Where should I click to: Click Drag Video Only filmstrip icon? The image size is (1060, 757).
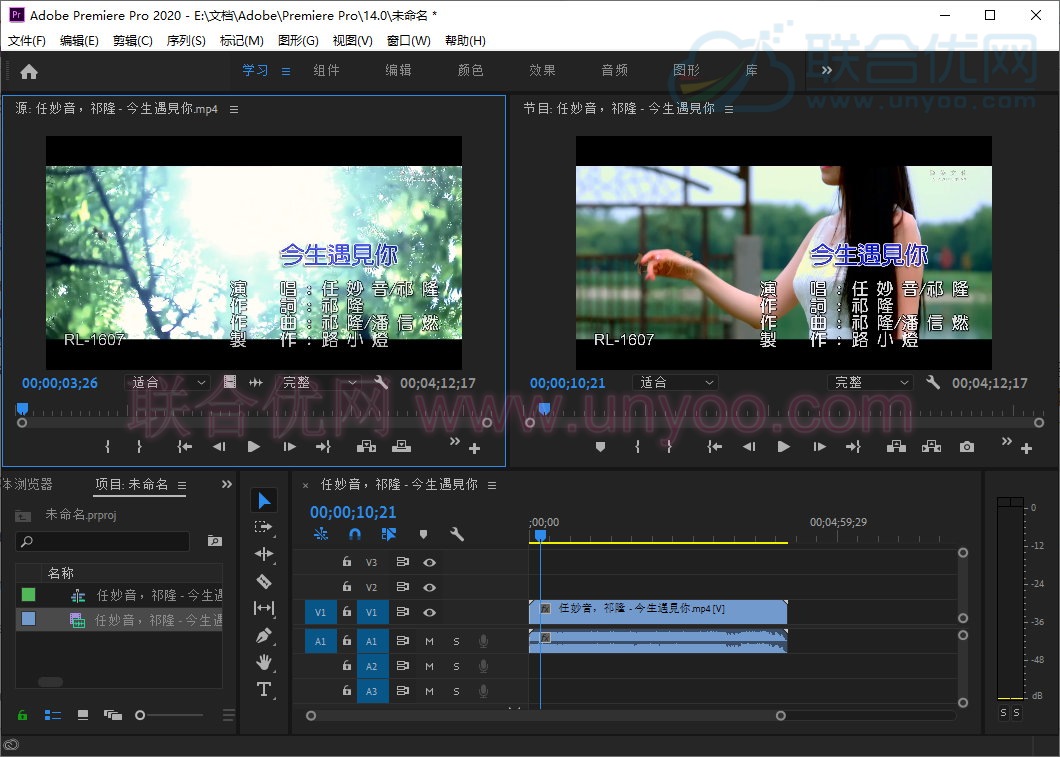(230, 383)
